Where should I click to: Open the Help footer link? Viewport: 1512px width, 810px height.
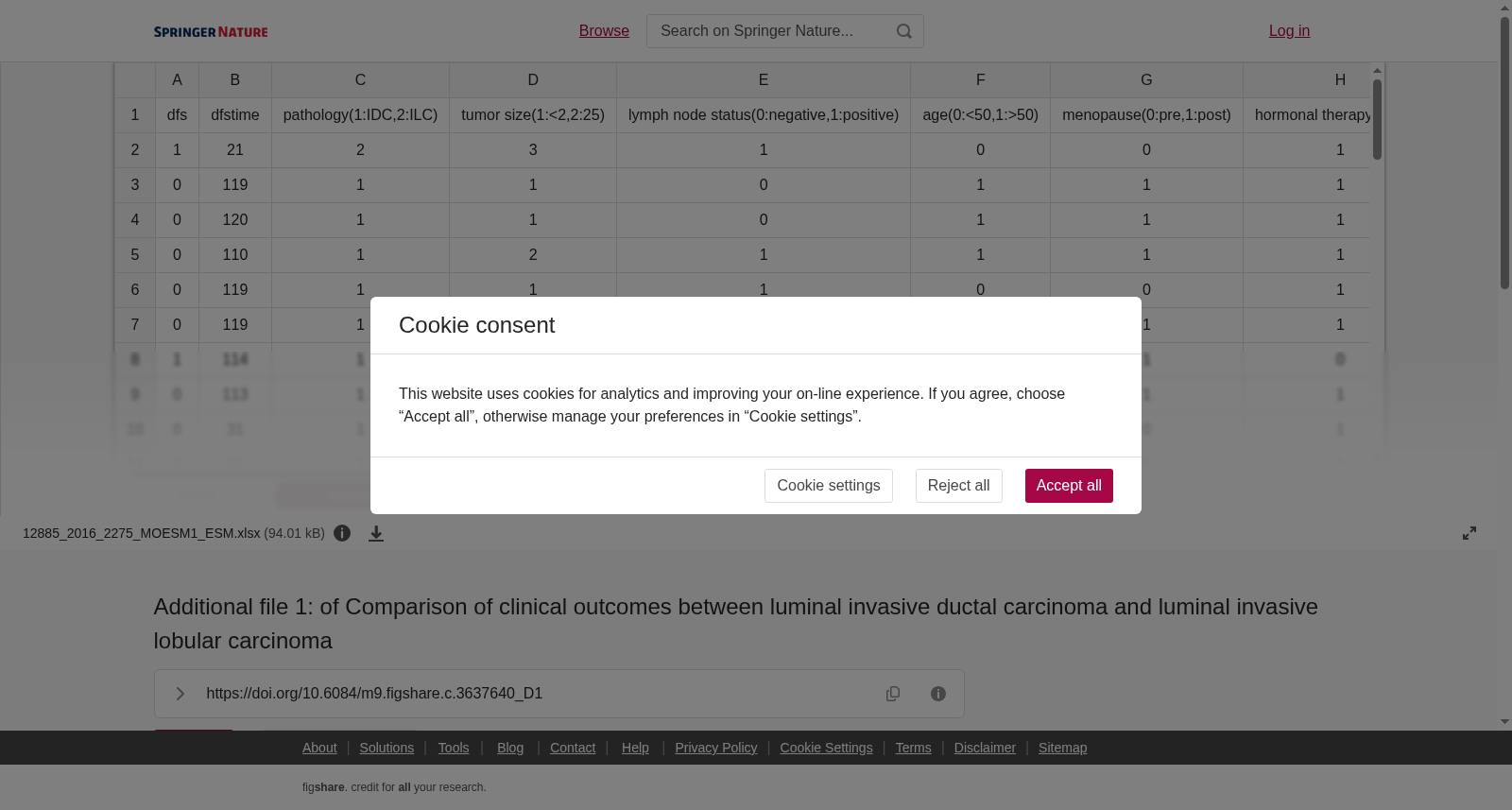pyautogui.click(x=635, y=748)
